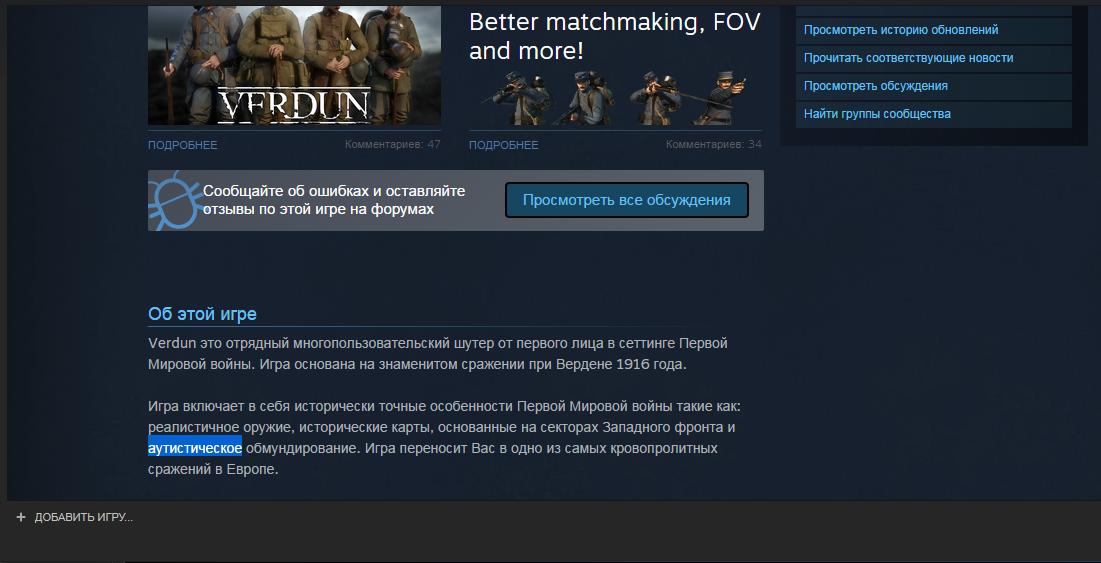
Task: Click the ДОБАВИТЬ ИГРУ... label
Action: click(84, 517)
